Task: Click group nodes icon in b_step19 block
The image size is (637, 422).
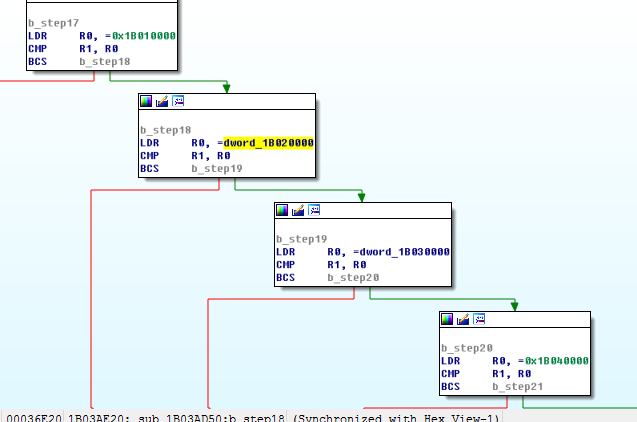Action: 314,210
